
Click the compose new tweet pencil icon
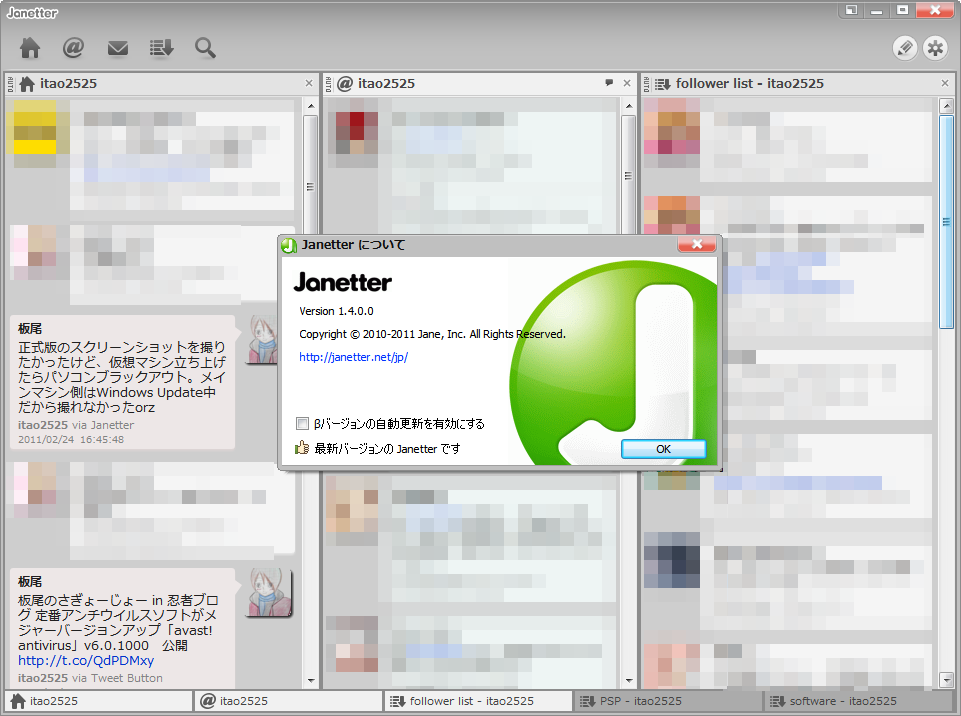click(x=905, y=48)
